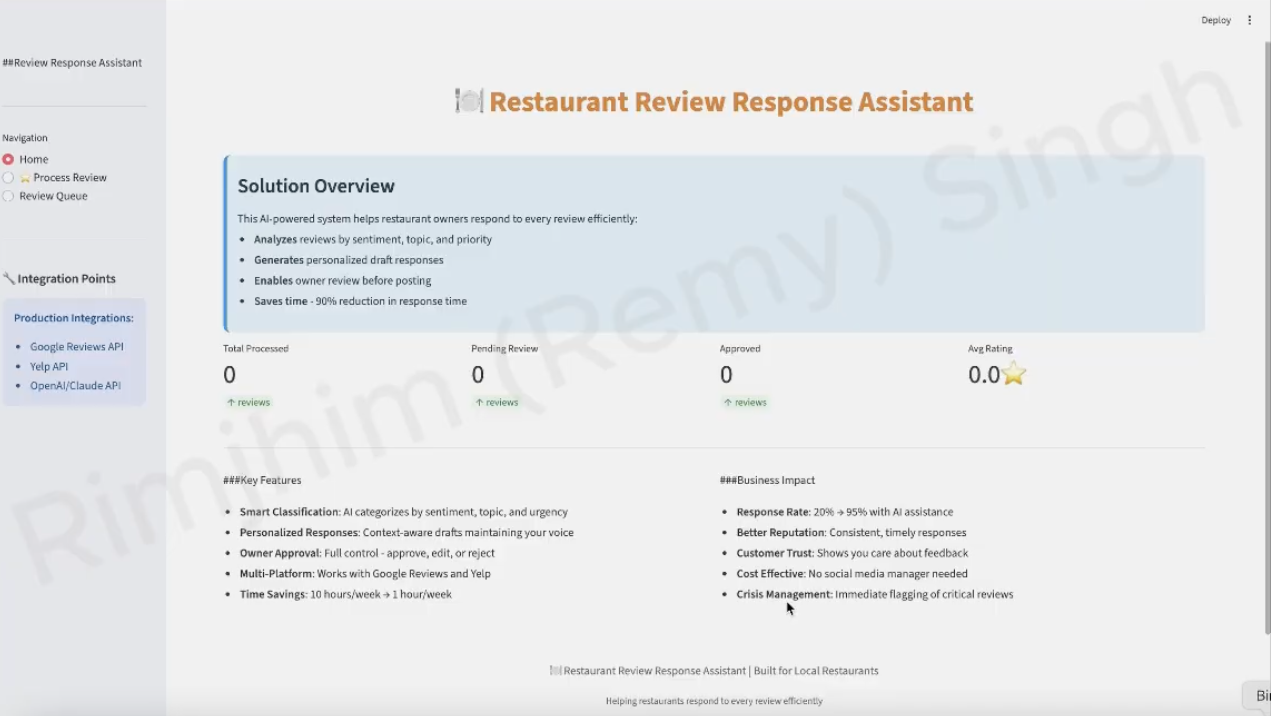Click the Generates personalized draft responses bullet
Image resolution: width=1271 pixels, height=716 pixels.
point(348,260)
